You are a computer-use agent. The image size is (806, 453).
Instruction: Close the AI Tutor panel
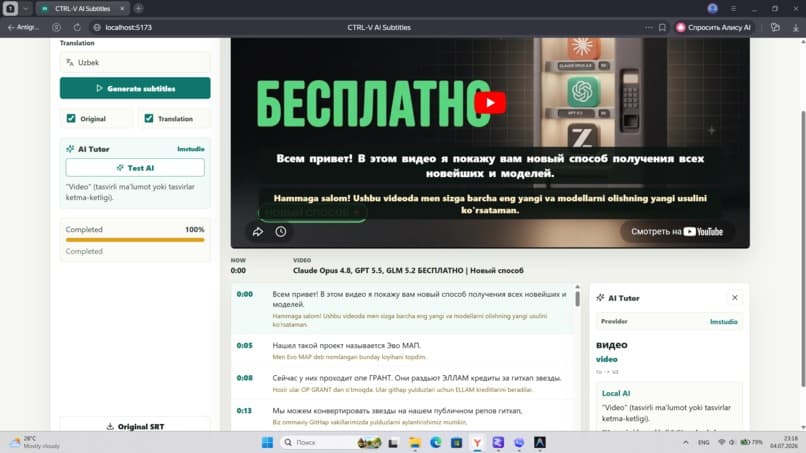(735, 298)
